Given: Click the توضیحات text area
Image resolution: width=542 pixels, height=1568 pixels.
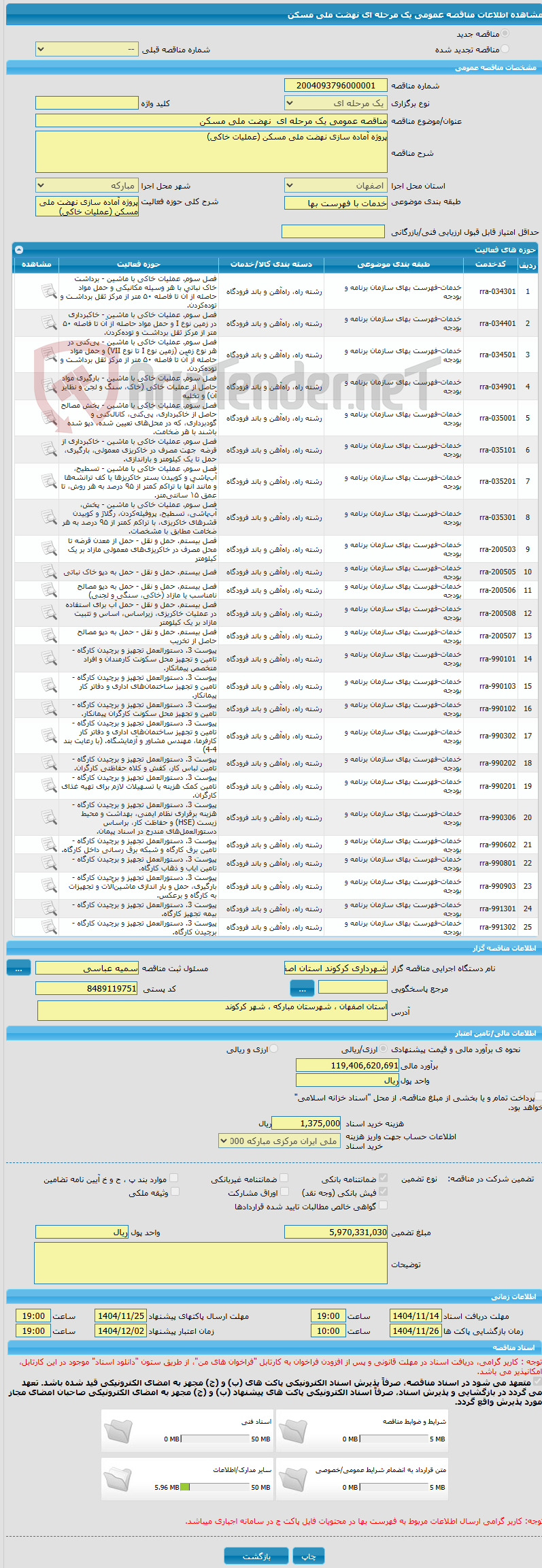Looking at the screenshot, I should [211, 1263].
